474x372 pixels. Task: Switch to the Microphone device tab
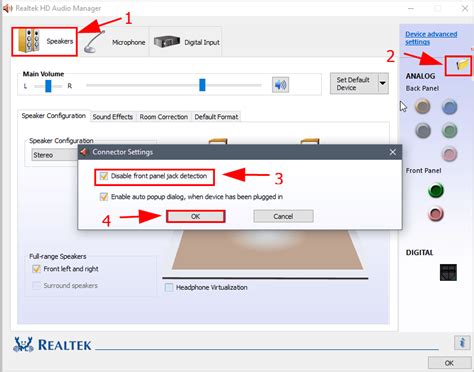tap(114, 42)
